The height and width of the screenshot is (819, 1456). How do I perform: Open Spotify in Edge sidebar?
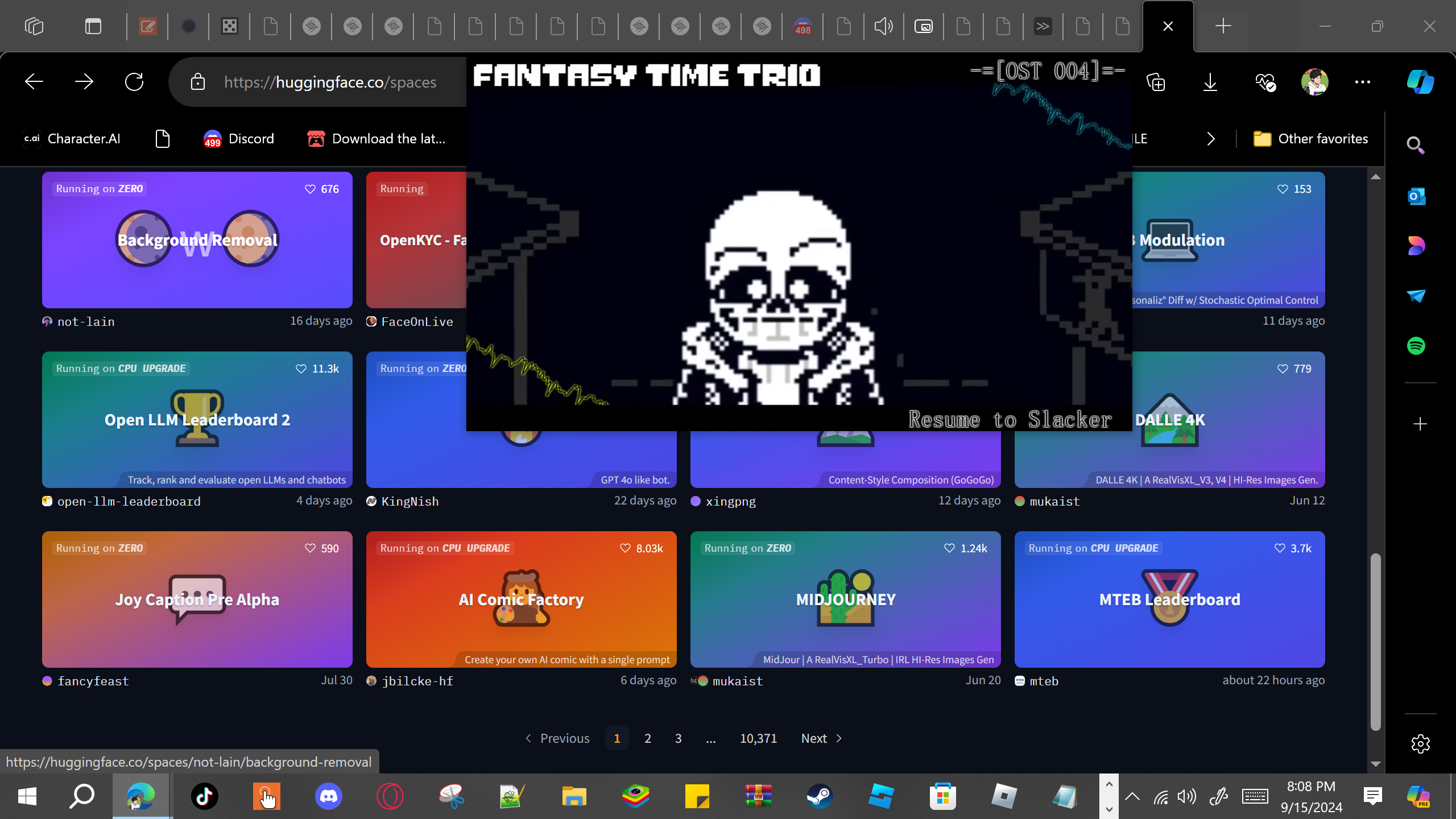click(x=1416, y=346)
